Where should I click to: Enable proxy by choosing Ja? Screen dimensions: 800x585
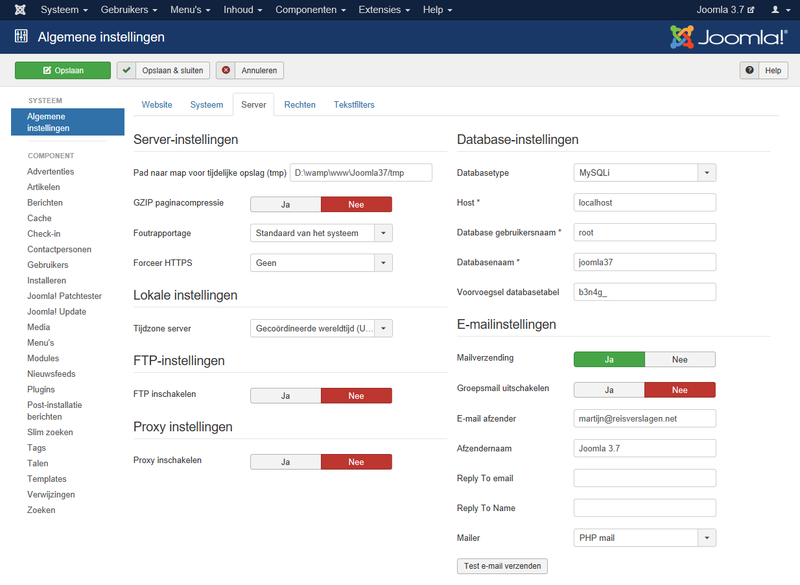click(x=286, y=462)
